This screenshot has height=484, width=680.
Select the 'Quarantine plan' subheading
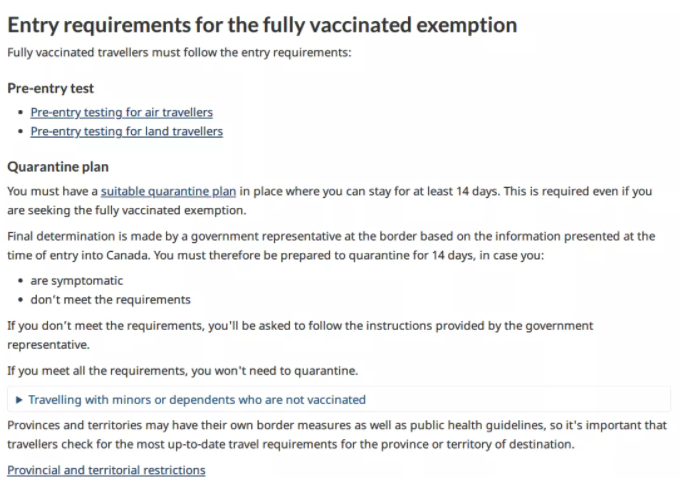[57, 166]
